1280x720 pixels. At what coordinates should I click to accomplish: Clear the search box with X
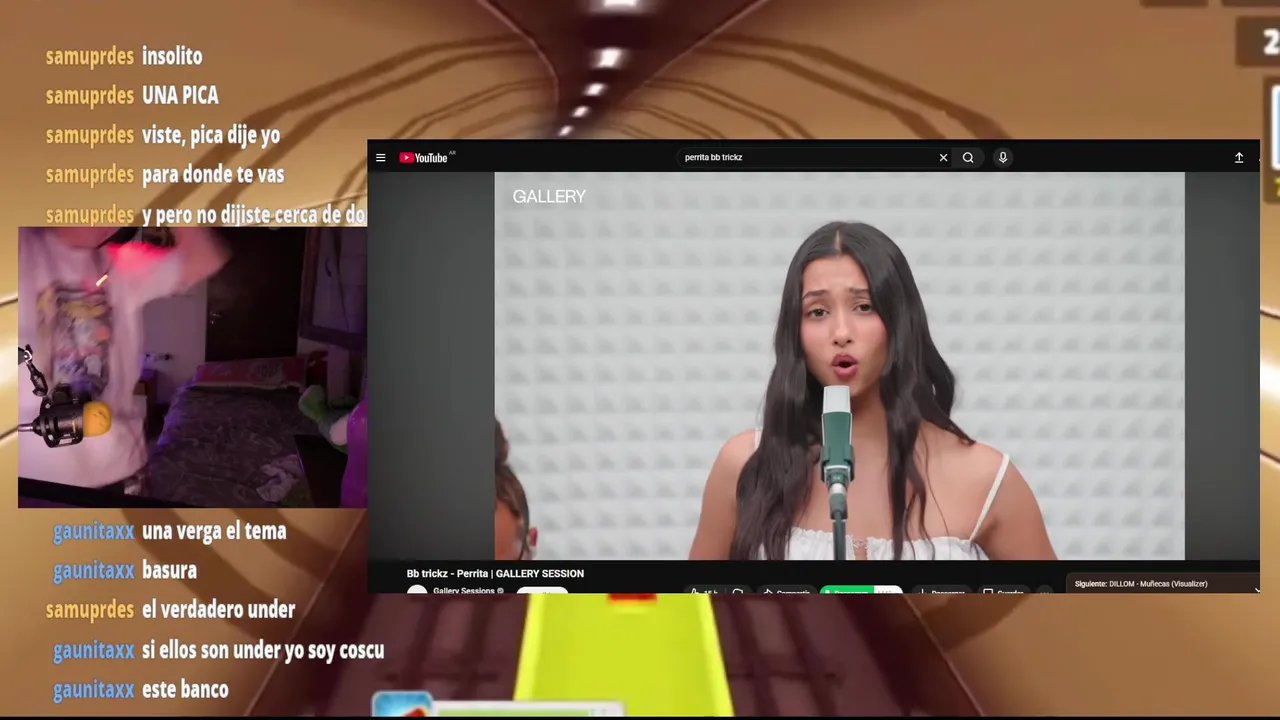[x=943, y=157]
